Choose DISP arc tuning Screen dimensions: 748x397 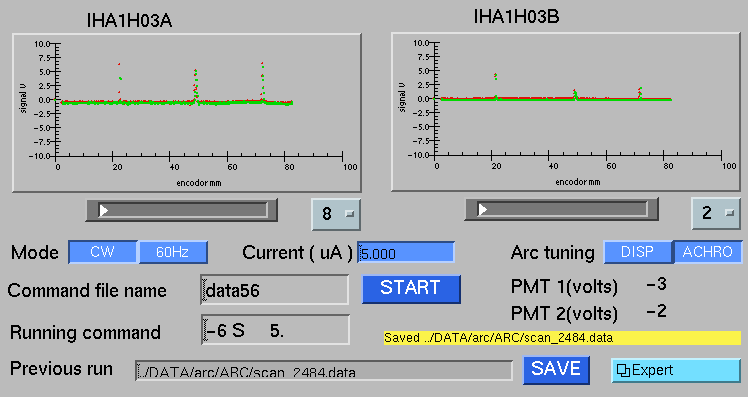638,252
